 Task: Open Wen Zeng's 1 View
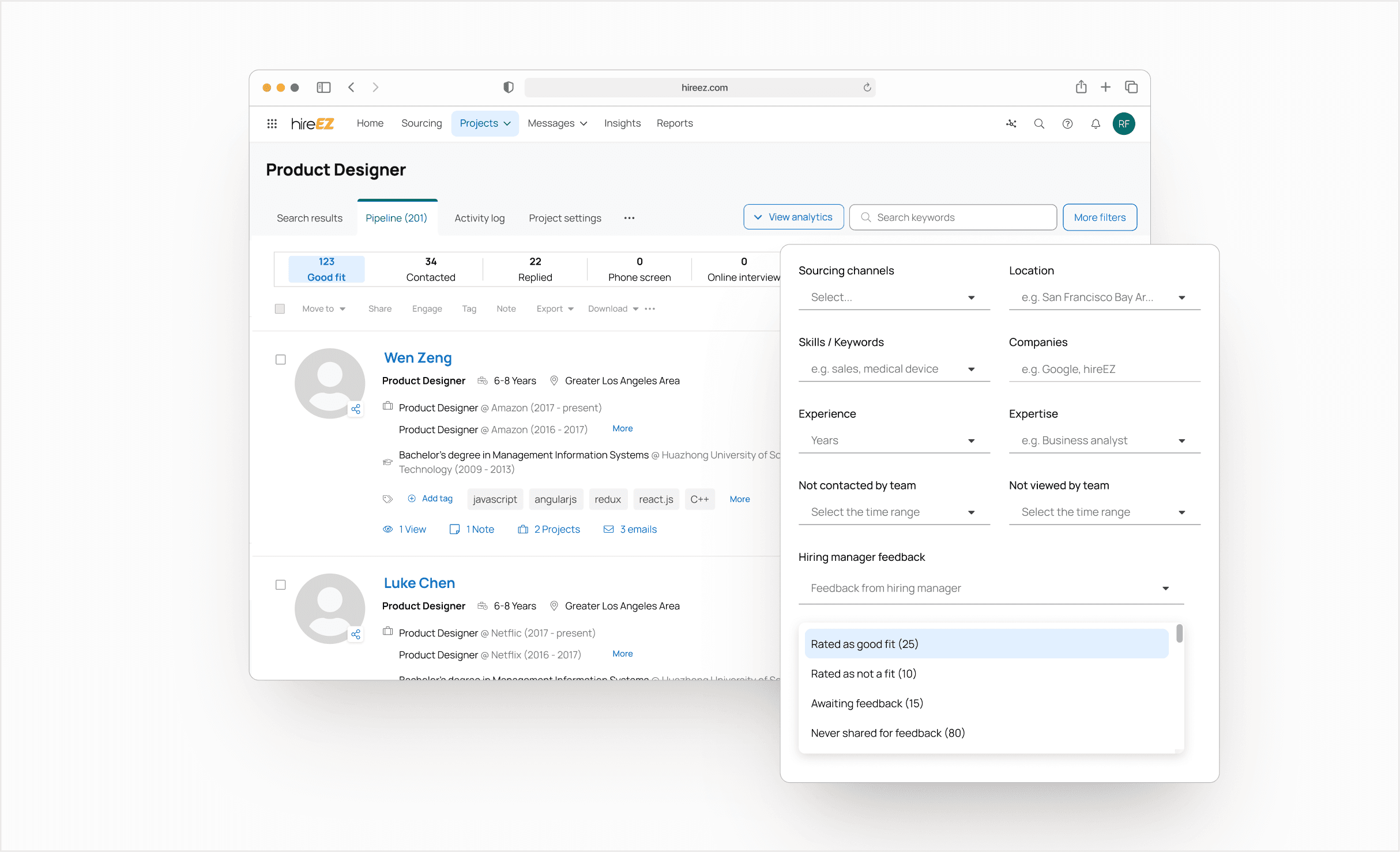point(404,529)
